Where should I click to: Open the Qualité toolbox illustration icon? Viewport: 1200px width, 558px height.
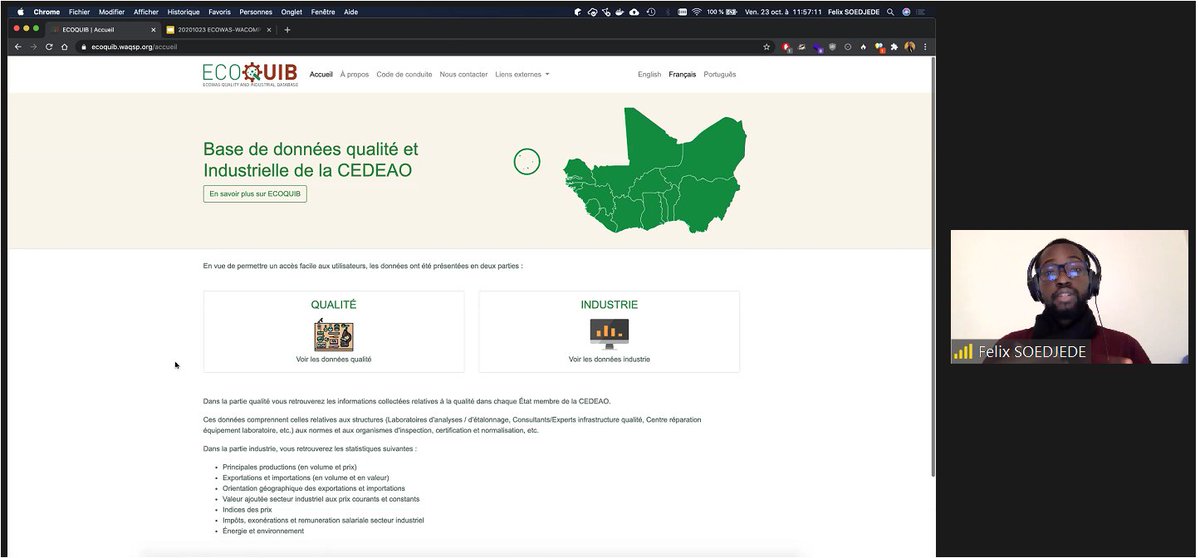point(333,334)
